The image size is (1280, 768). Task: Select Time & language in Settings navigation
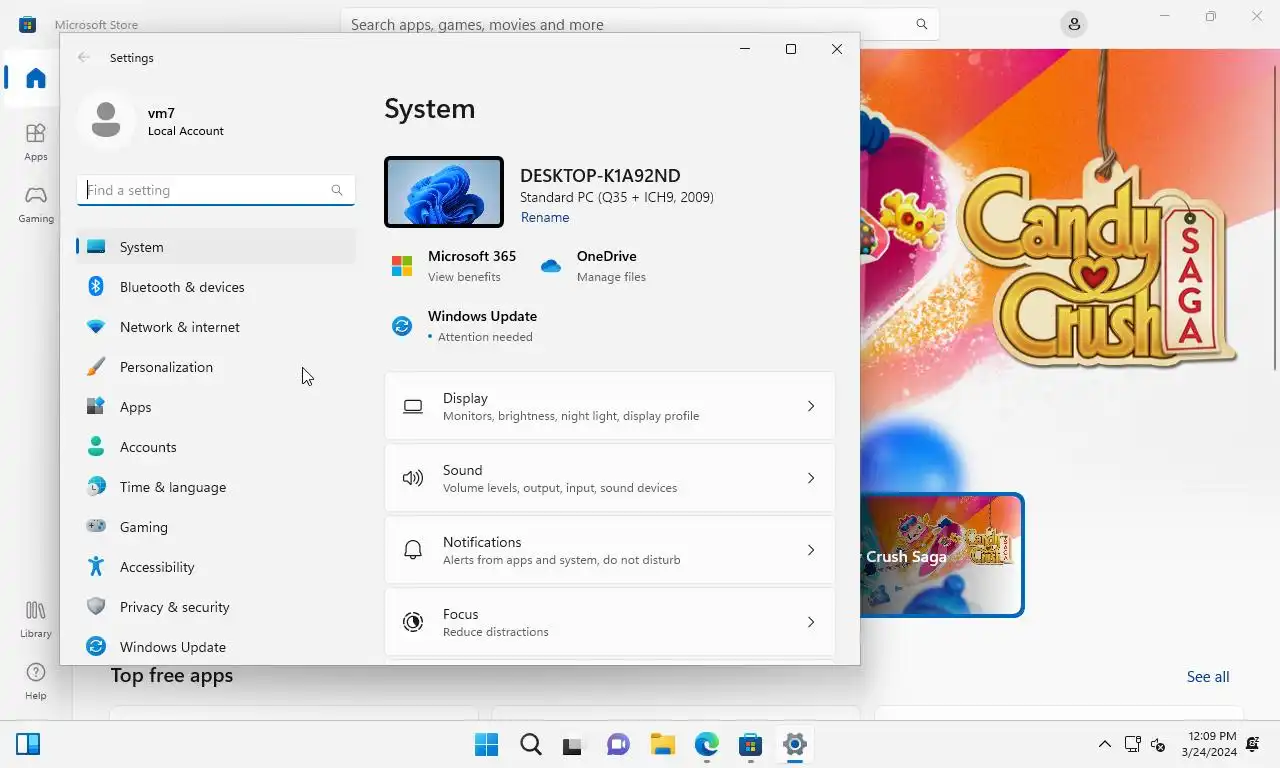tap(216, 487)
